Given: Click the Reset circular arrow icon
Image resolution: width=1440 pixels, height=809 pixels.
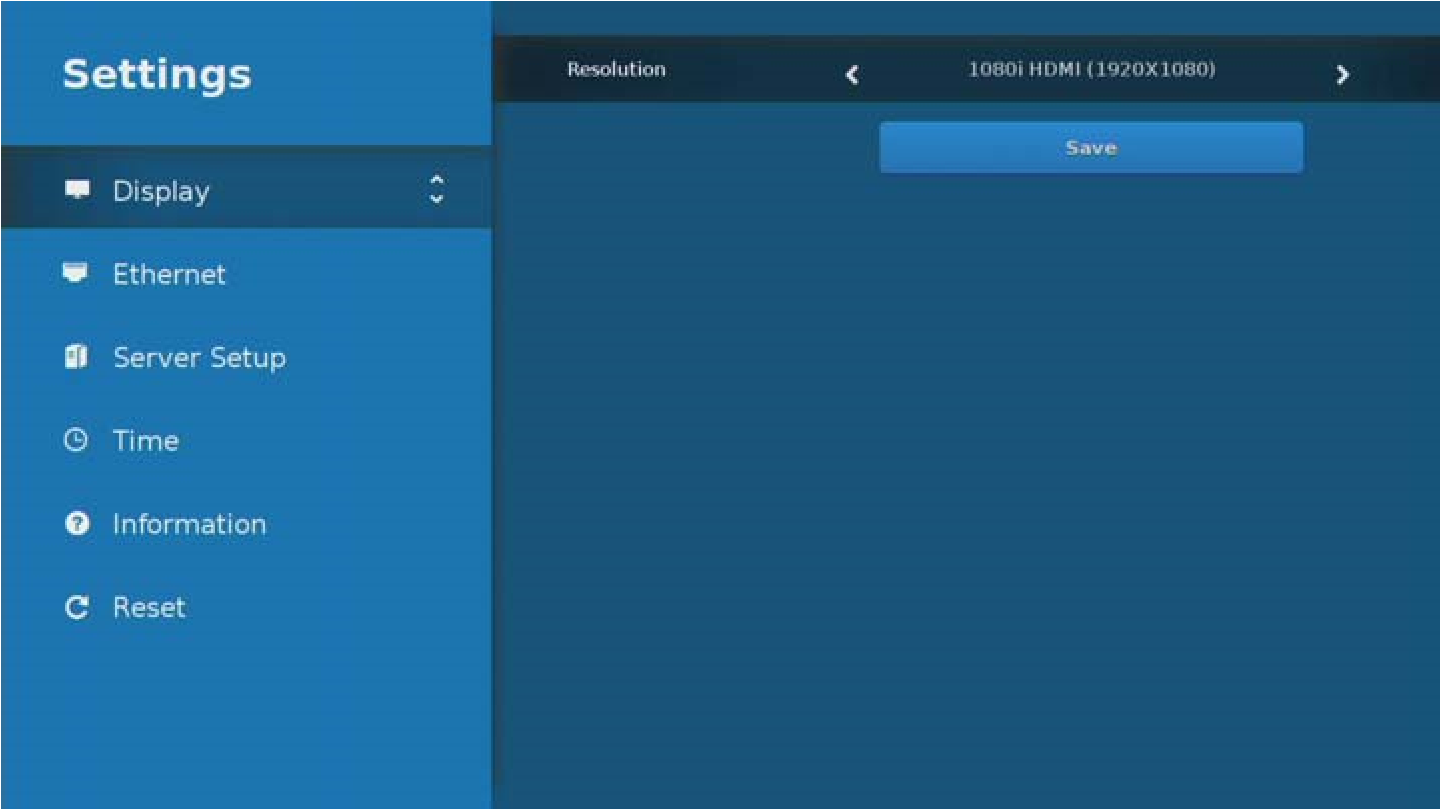Looking at the screenshot, I should [x=77, y=606].
